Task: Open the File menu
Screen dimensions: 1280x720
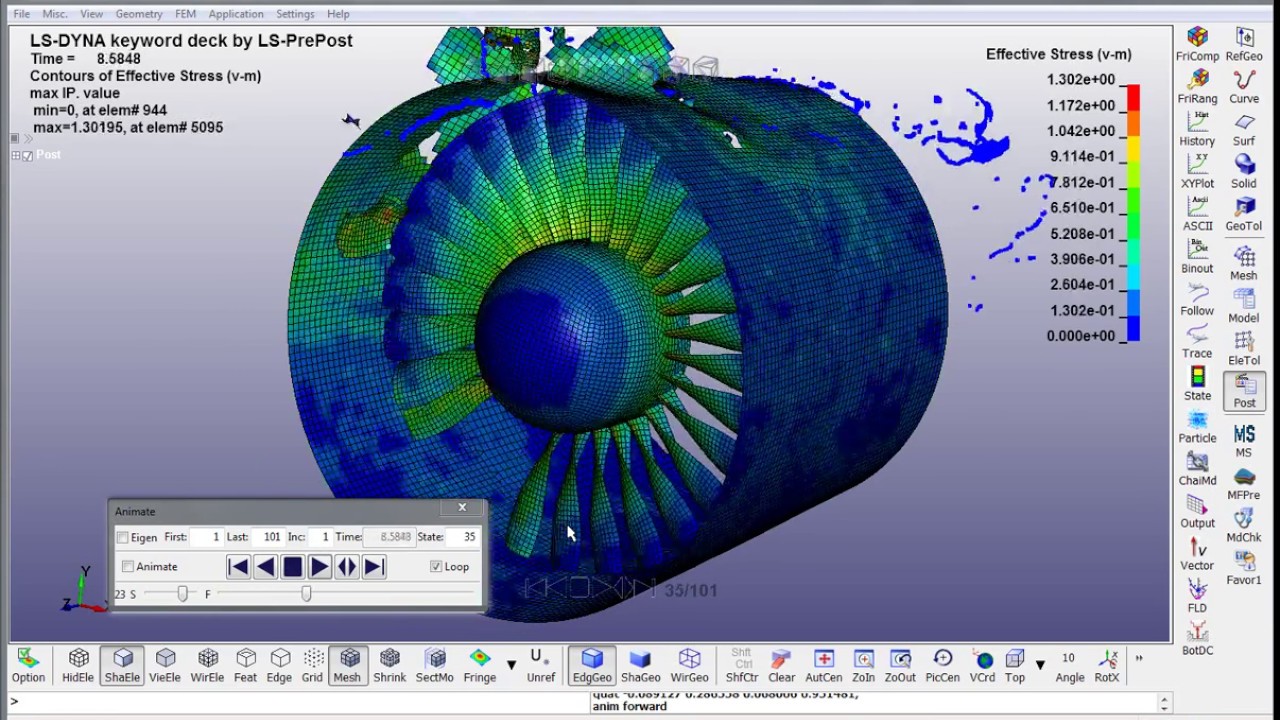Action: pos(21,14)
